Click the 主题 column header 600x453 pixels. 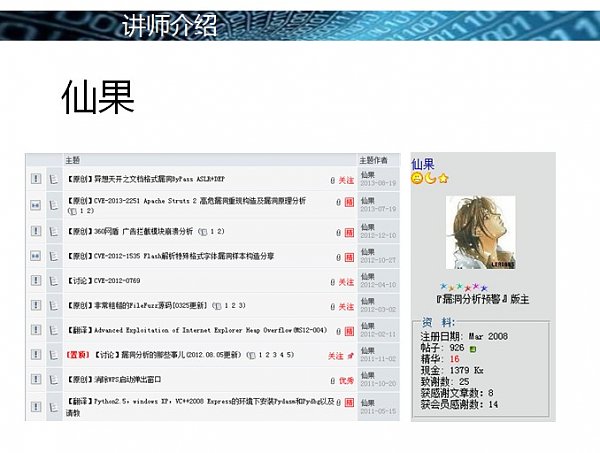click(x=72, y=160)
